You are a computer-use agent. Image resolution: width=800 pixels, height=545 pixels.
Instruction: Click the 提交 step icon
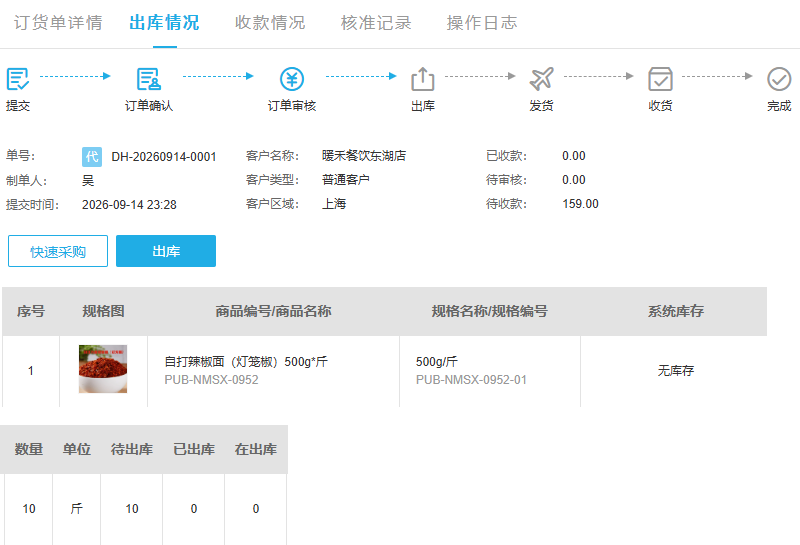[x=17, y=79]
